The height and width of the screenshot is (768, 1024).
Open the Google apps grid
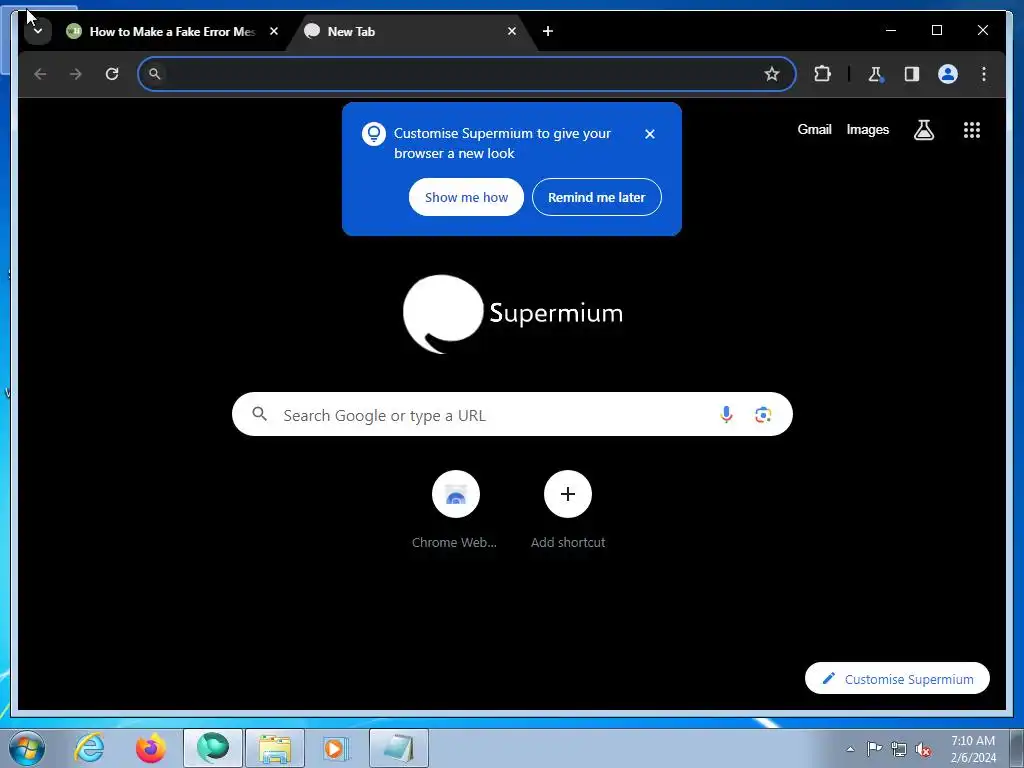(x=972, y=130)
